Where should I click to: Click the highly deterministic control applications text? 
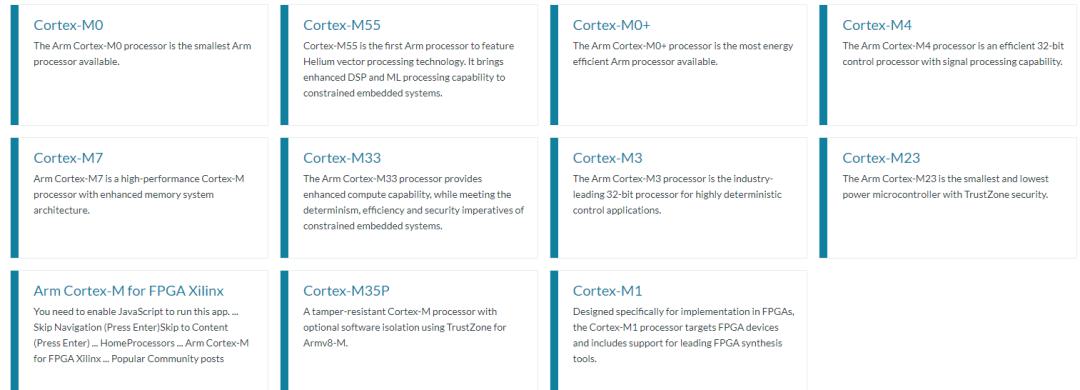point(678,194)
